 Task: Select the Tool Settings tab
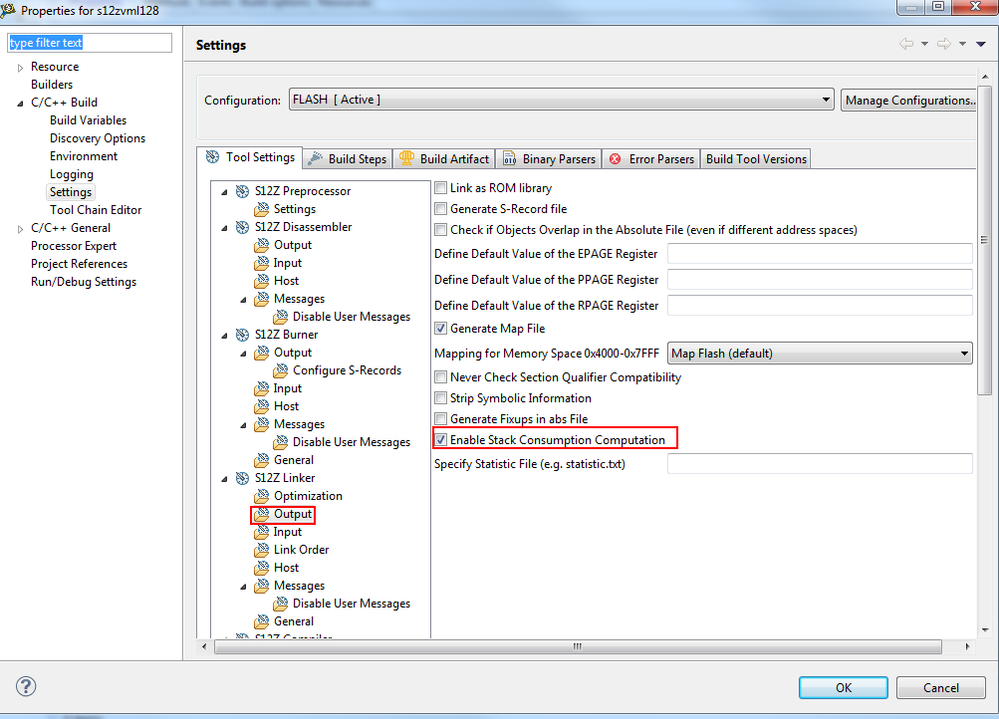click(x=250, y=157)
